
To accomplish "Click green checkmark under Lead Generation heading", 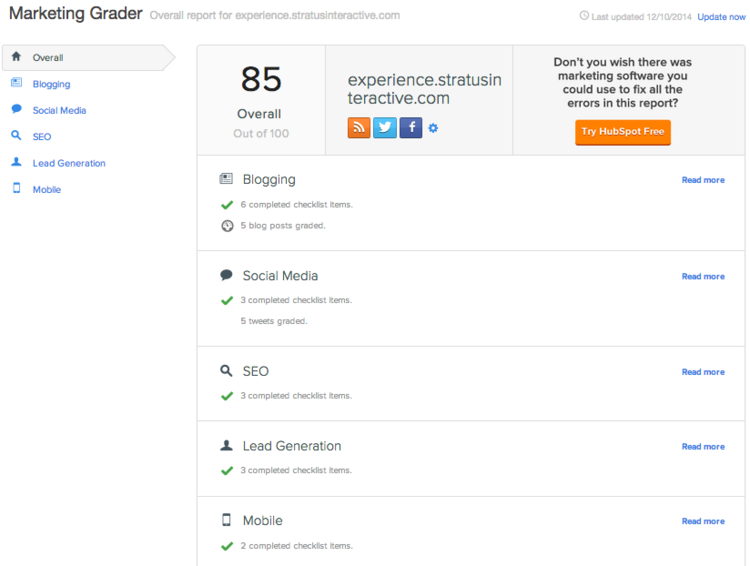I will (227, 471).
